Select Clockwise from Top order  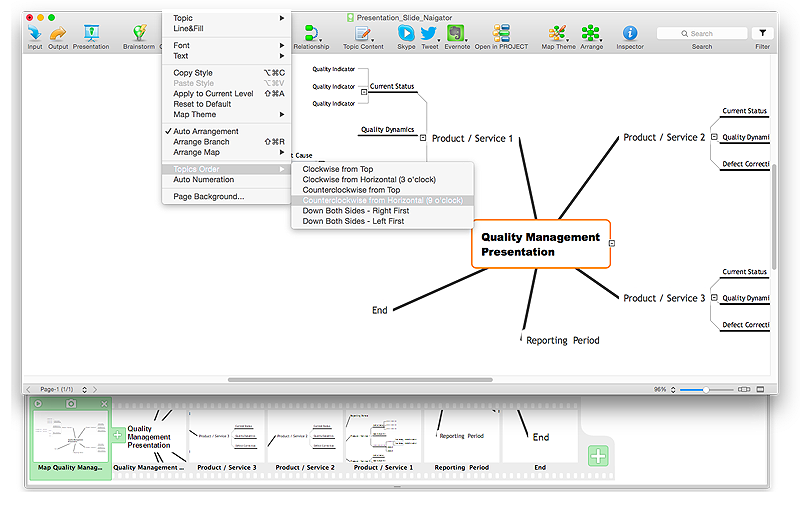tap(383, 169)
